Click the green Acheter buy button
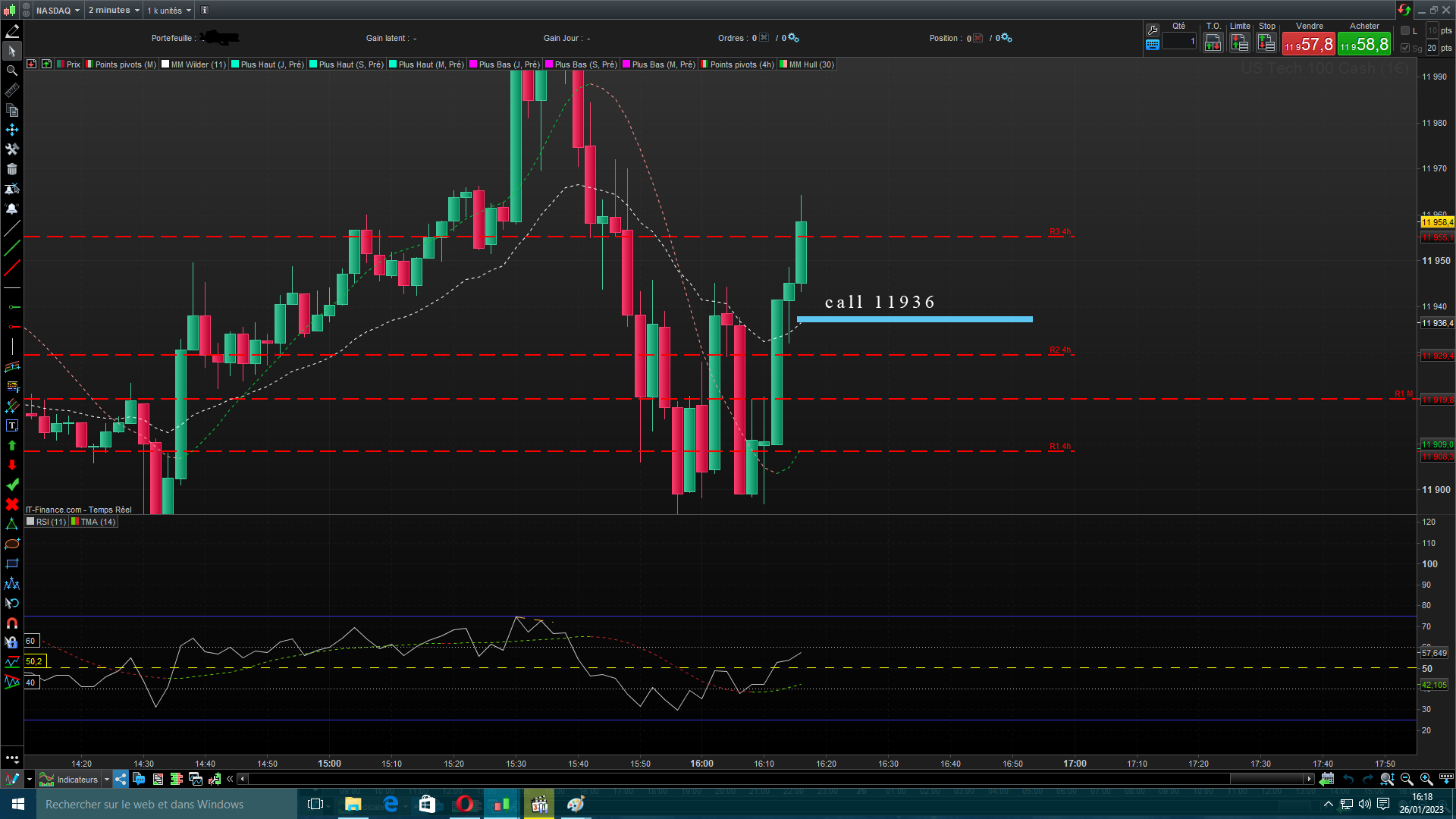 pyautogui.click(x=1364, y=44)
